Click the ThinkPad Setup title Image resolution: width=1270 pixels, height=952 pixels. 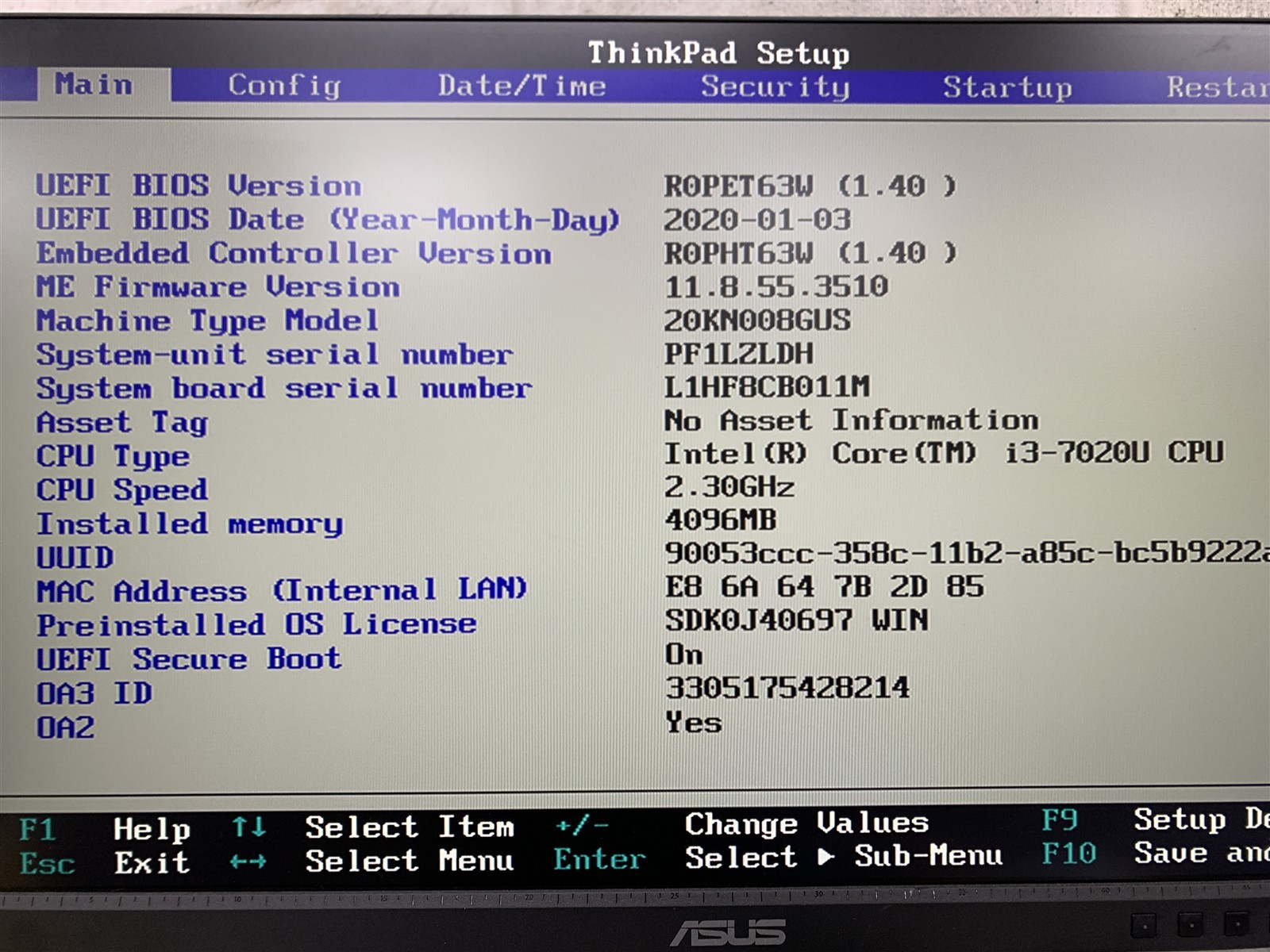click(x=718, y=53)
